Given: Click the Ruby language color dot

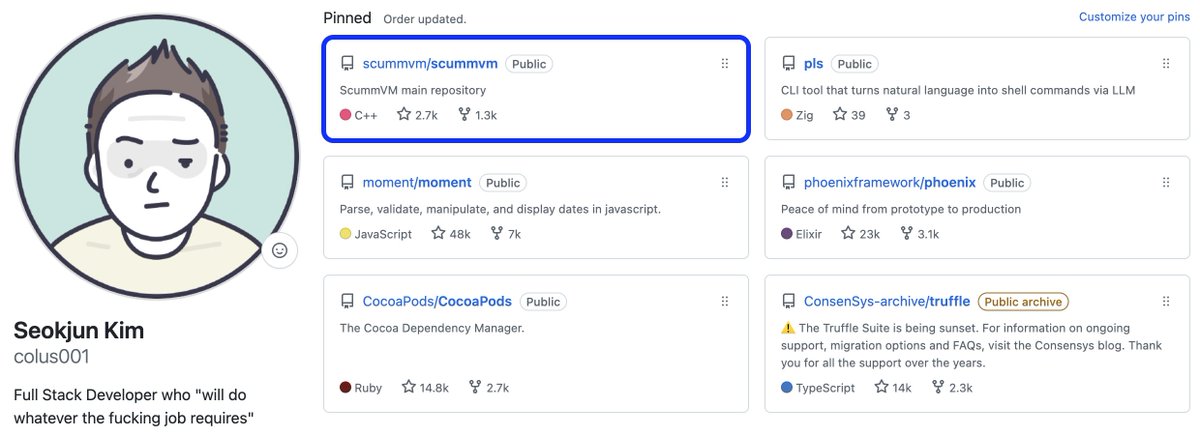Looking at the screenshot, I should click(x=345, y=387).
